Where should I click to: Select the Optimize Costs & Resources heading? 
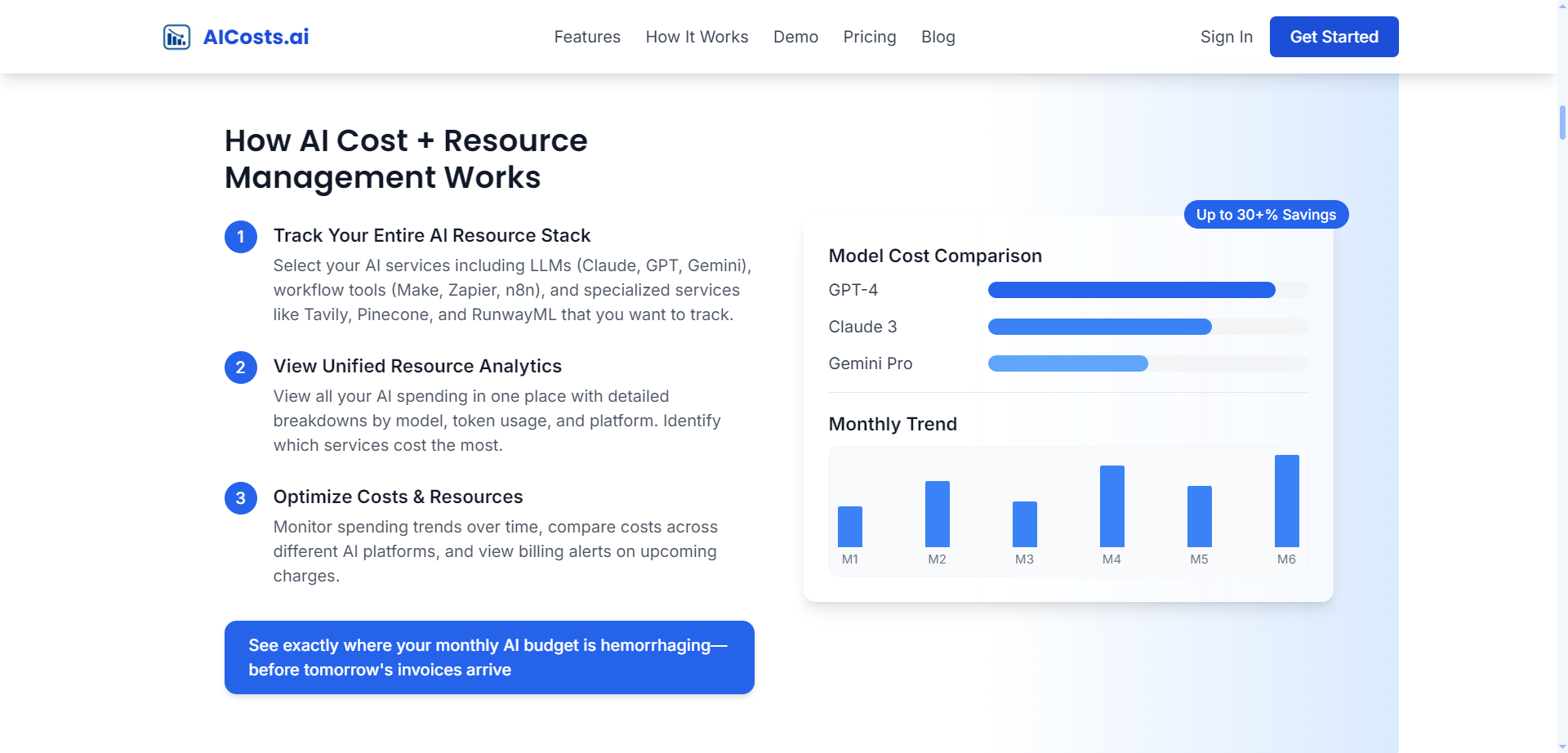(x=398, y=497)
